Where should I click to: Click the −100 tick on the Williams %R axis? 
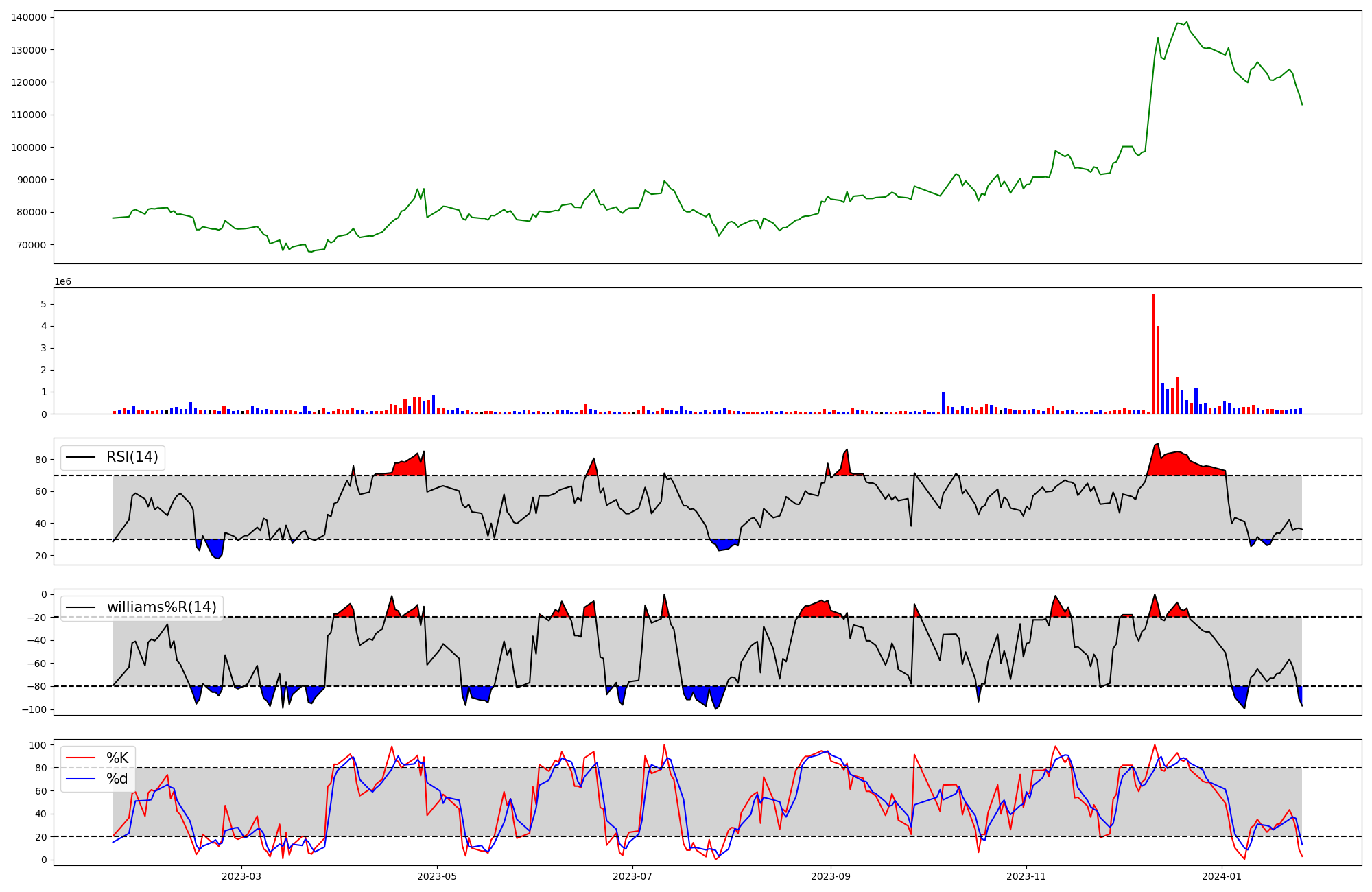tap(33, 709)
